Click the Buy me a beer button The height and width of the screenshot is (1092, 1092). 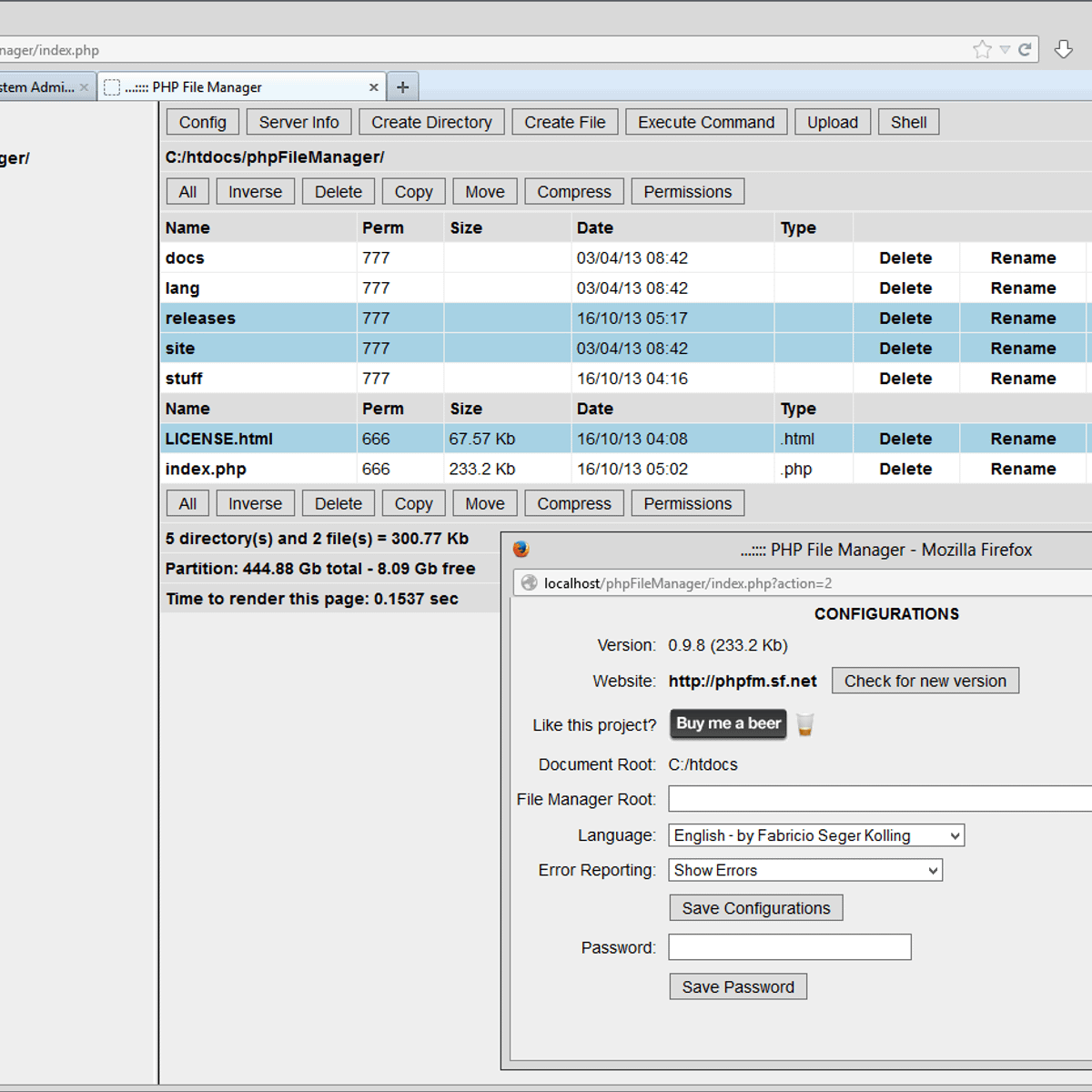[728, 723]
